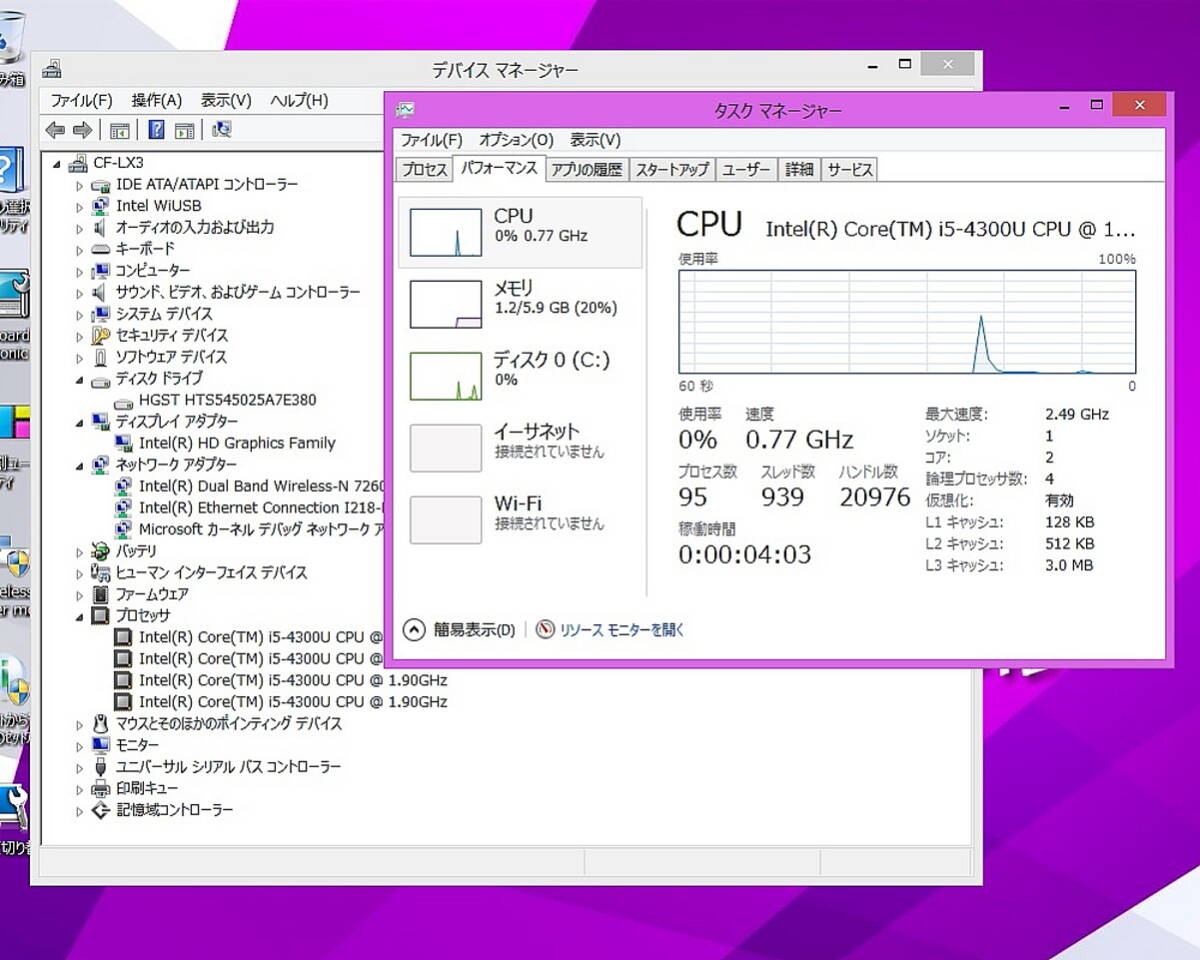This screenshot has width=1200, height=960.
Task: Open Task Manager オプション(O) menu
Action: [x=516, y=140]
